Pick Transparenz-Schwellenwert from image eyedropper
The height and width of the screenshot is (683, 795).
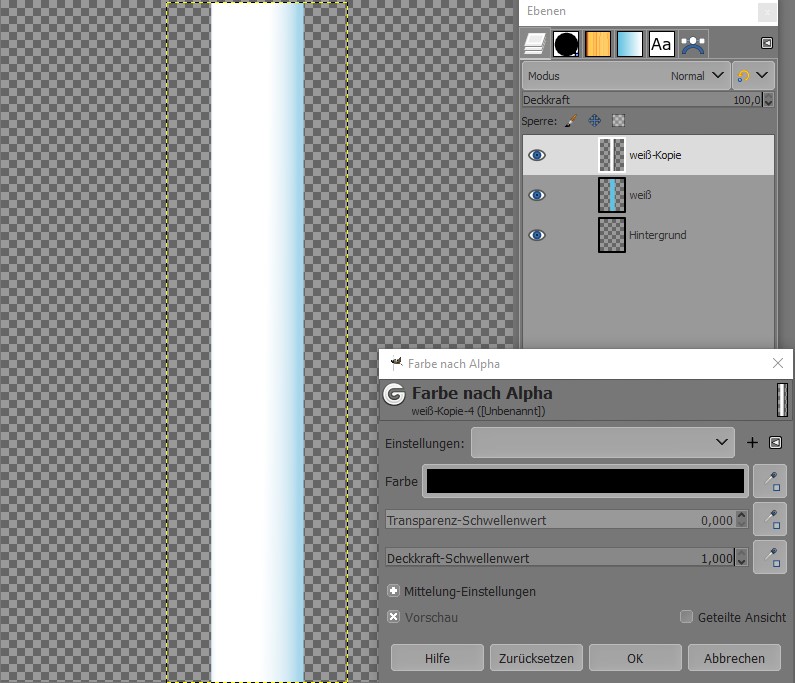click(770, 519)
